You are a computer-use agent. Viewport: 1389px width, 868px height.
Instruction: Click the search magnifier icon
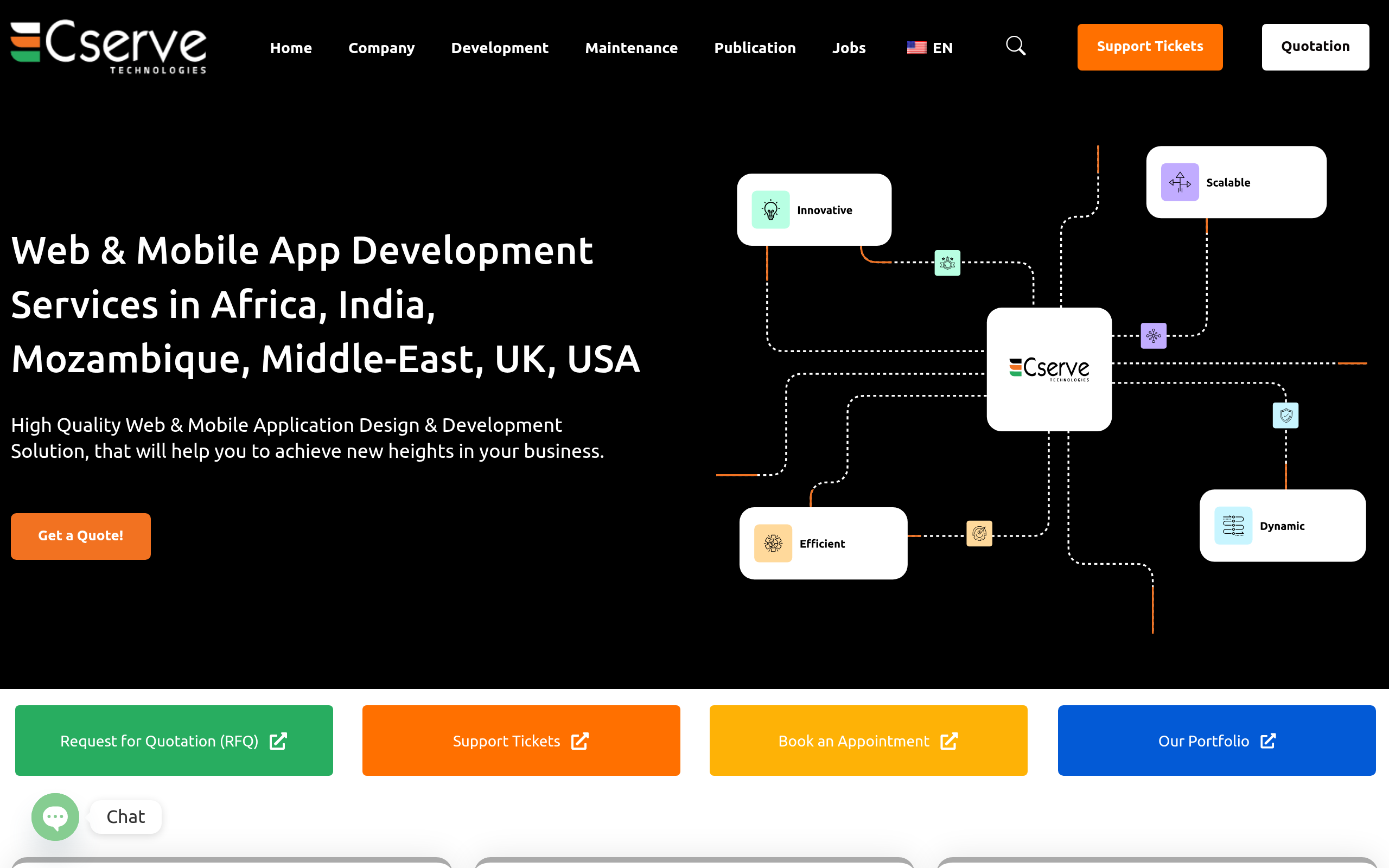pos(1015,46)
